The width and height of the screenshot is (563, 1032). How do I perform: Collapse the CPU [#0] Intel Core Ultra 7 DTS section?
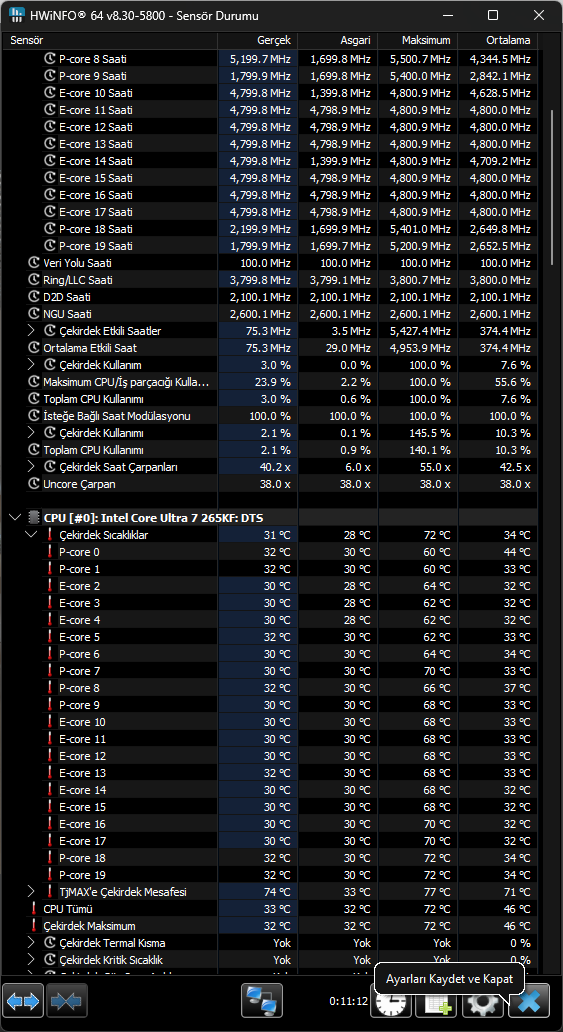(x=15, y=518)
